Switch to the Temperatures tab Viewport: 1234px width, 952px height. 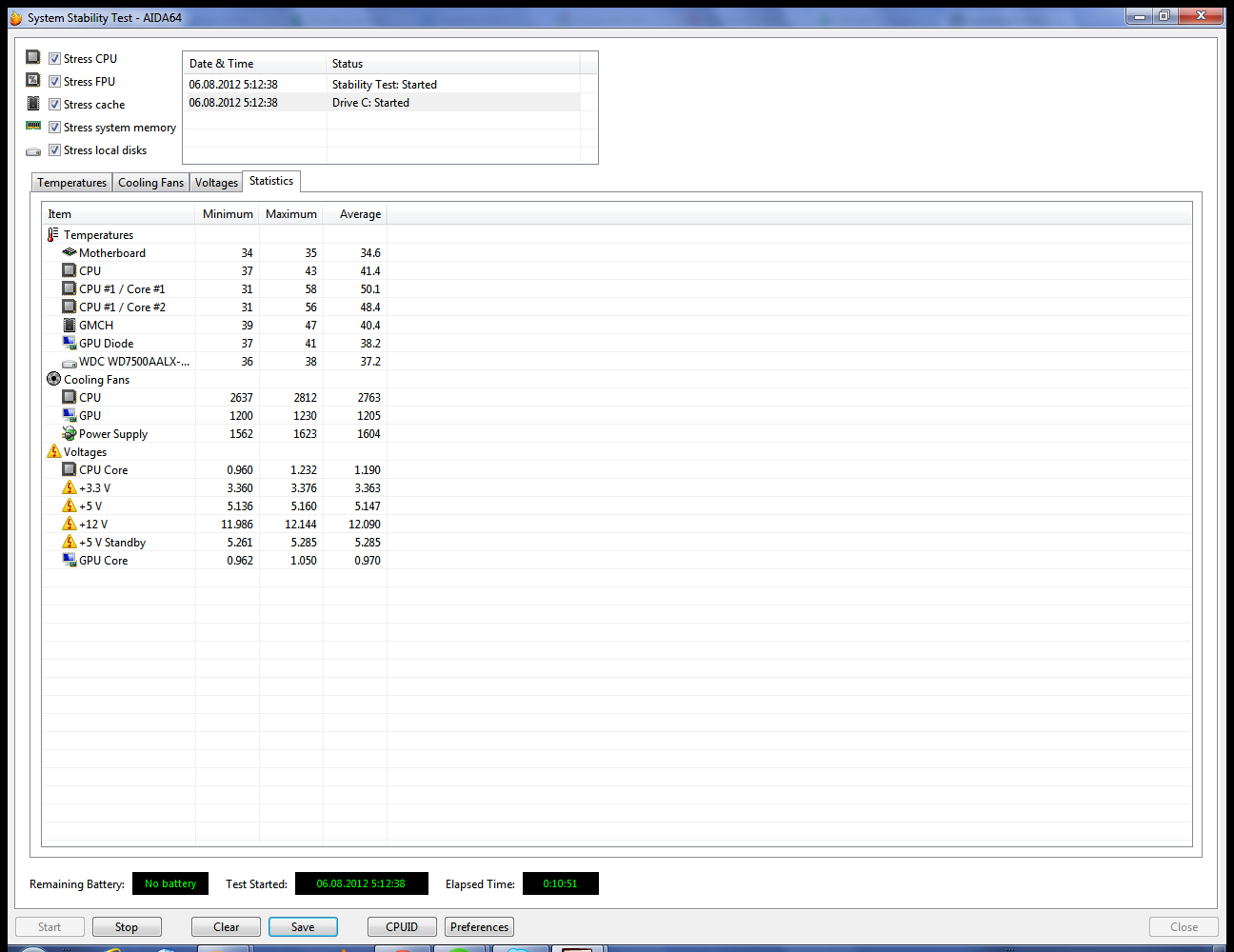(x=72, y=183)
